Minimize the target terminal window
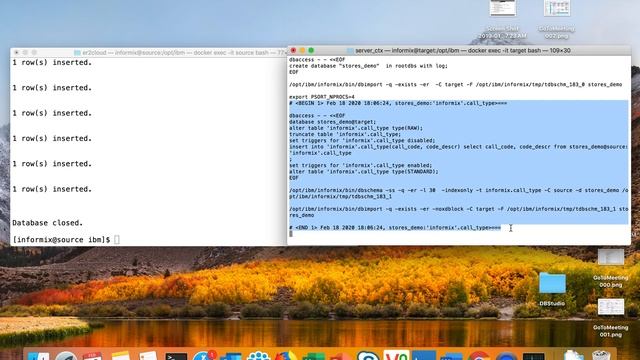Screen dimensions: 640x360 pyautogui.click(x=302, y=50)
